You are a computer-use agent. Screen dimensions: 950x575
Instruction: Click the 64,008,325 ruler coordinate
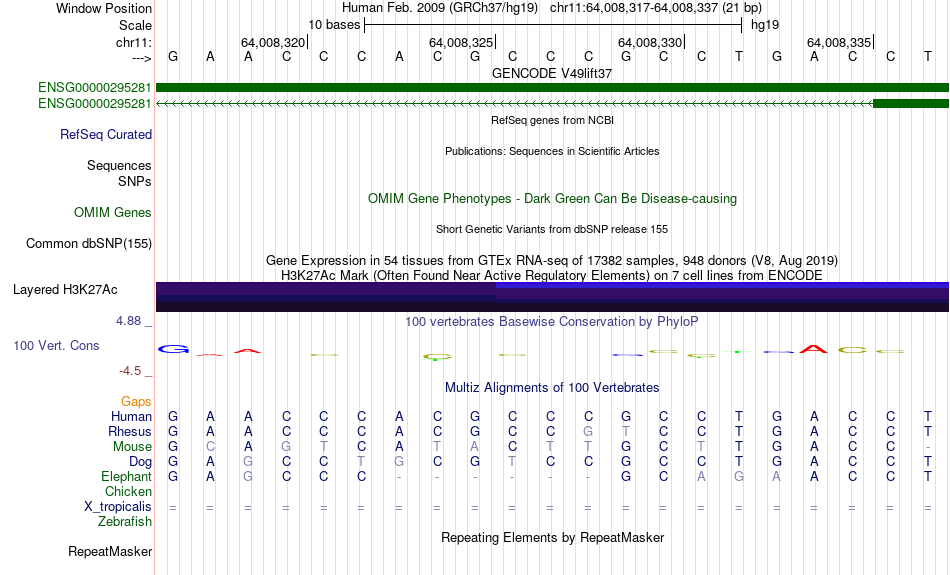pyautogui.click(x=460, y=42)
